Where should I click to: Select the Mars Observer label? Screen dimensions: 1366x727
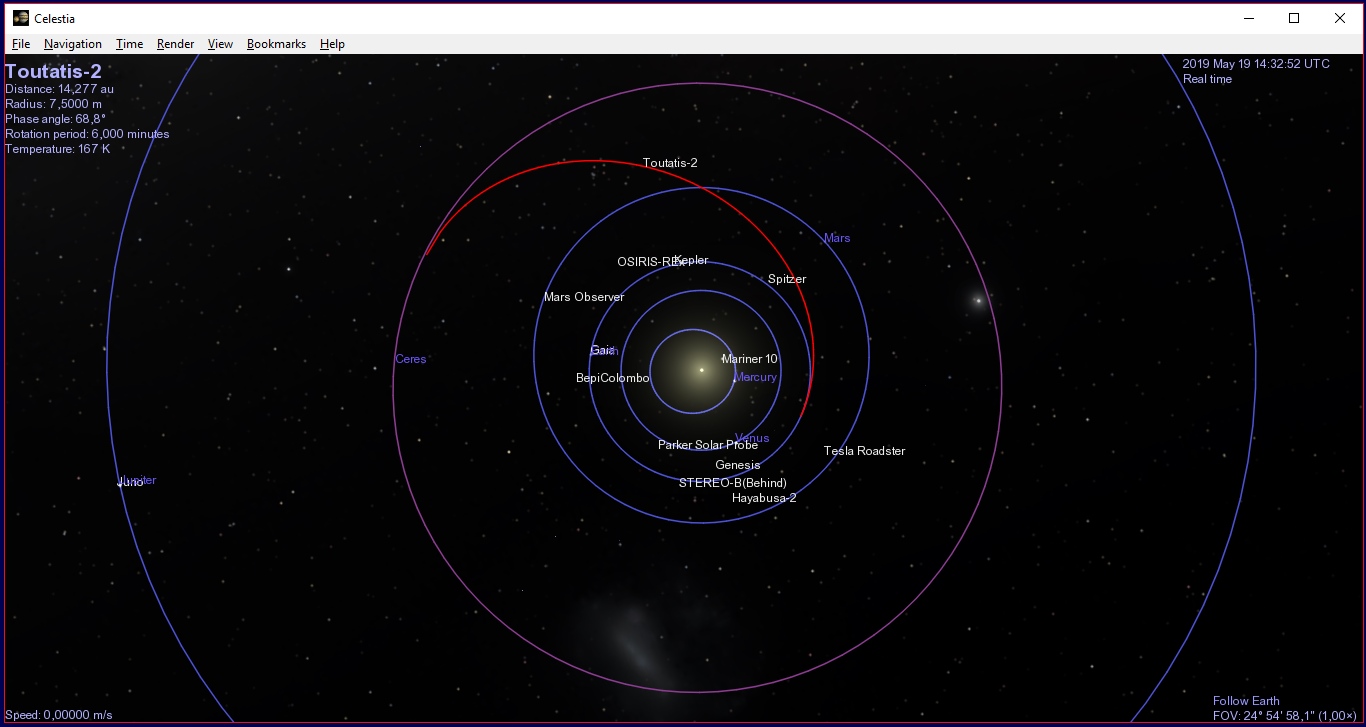click(584, 297)
